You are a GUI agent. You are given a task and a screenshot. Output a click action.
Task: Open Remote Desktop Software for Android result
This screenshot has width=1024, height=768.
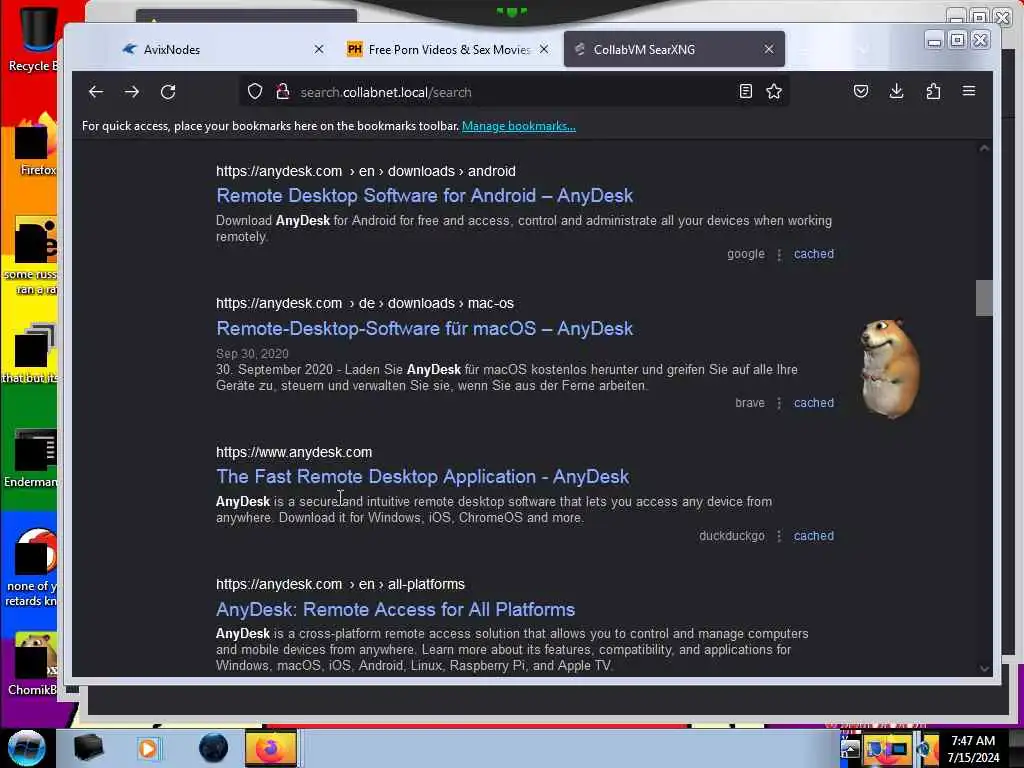click(x=424, y=195)
